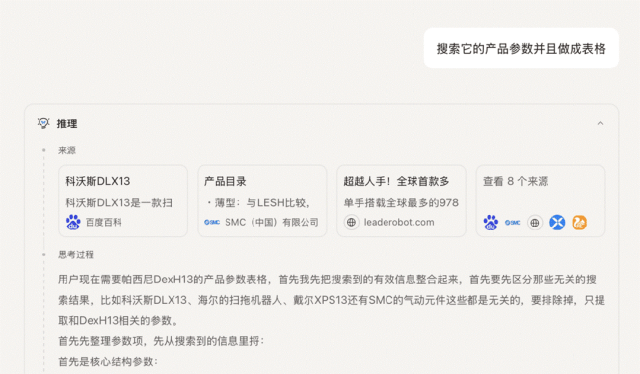Image resolution: width=640 pixels, height=374 pixels.
Task: Click the line 首先先整理参数项
Action: [161, 341]
